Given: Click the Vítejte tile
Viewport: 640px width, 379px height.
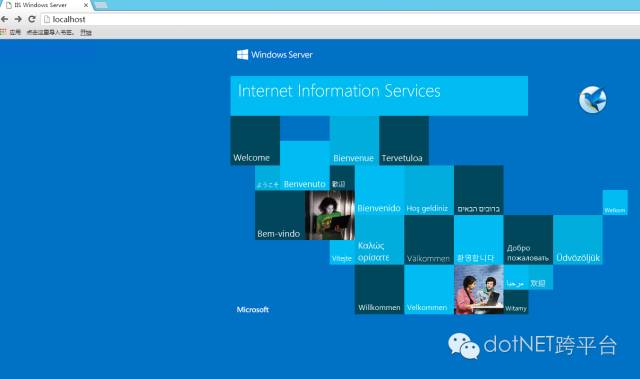Looking at the screenshot, I should click(x=342, y=252).
